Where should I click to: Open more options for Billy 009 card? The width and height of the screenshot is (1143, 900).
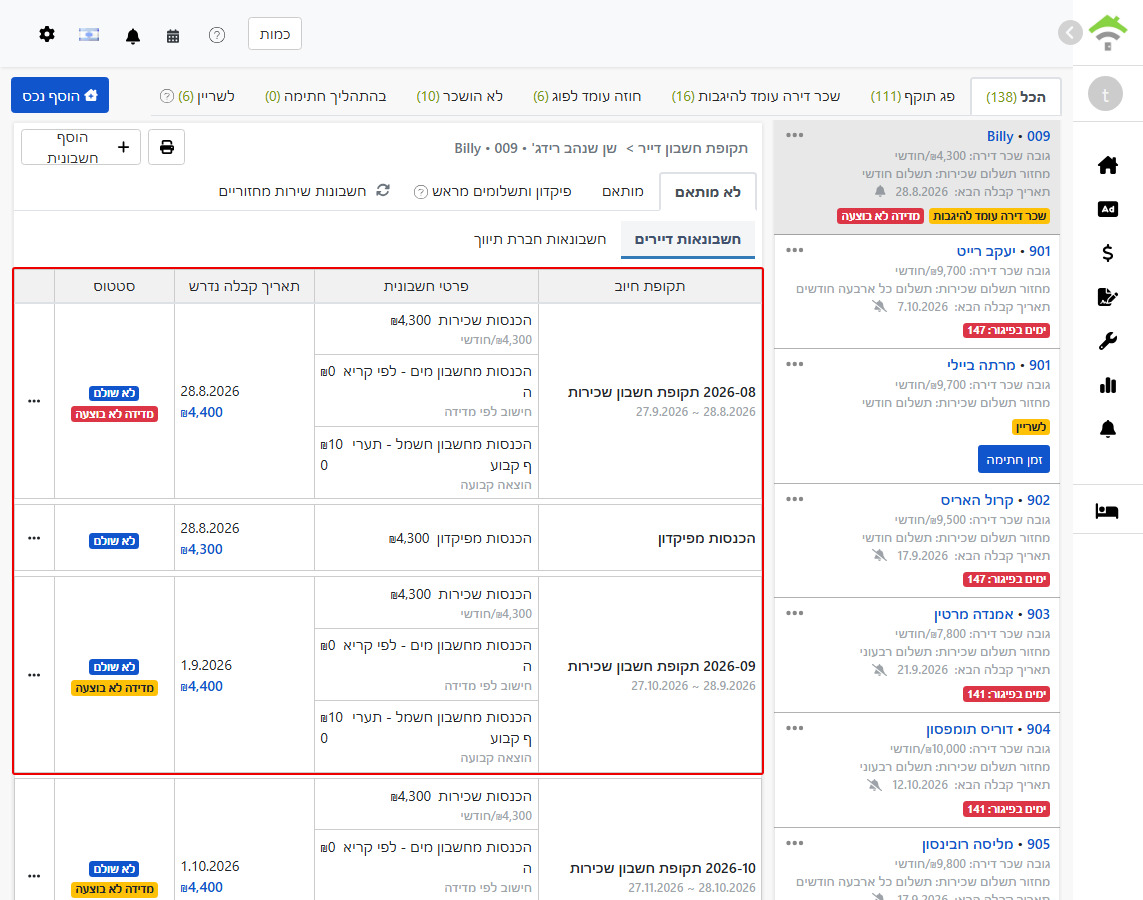pos(795,136)
